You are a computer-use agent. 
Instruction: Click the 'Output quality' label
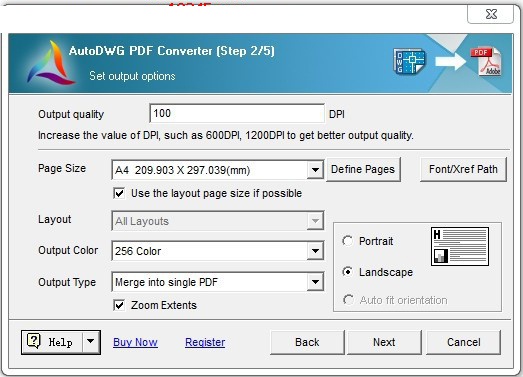(71, 114)
